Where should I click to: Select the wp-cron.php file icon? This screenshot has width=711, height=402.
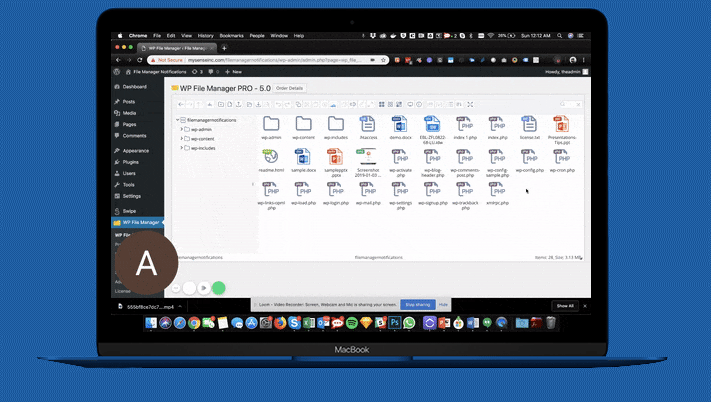point(562,156)
